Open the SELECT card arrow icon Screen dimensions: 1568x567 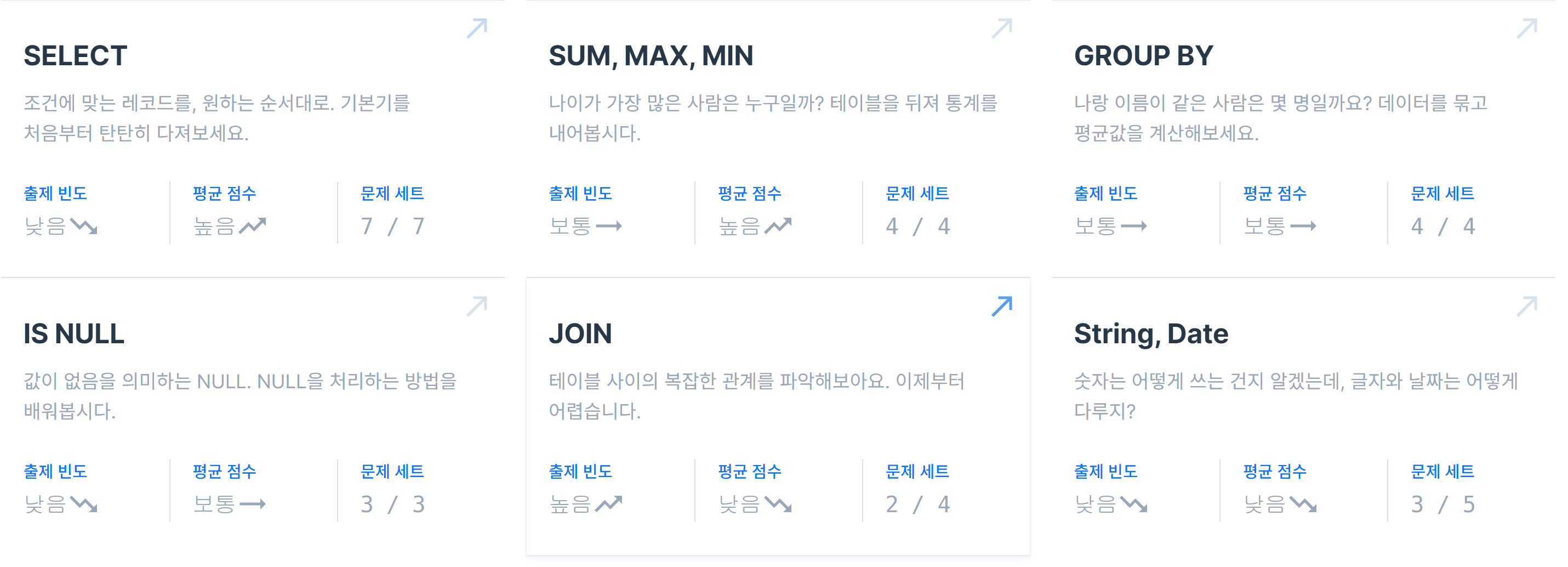(x=477, y=28)
